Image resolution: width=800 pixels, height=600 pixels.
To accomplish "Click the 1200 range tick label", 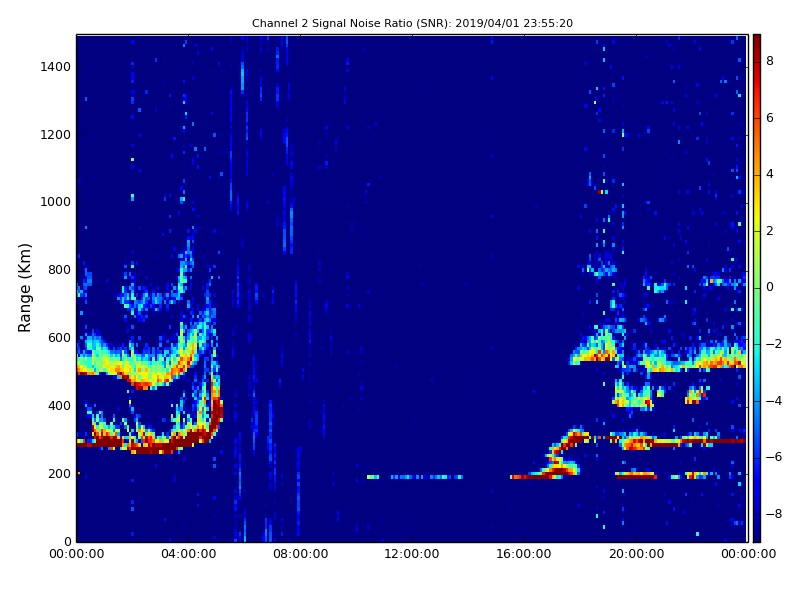I will [x=56, y=135].
